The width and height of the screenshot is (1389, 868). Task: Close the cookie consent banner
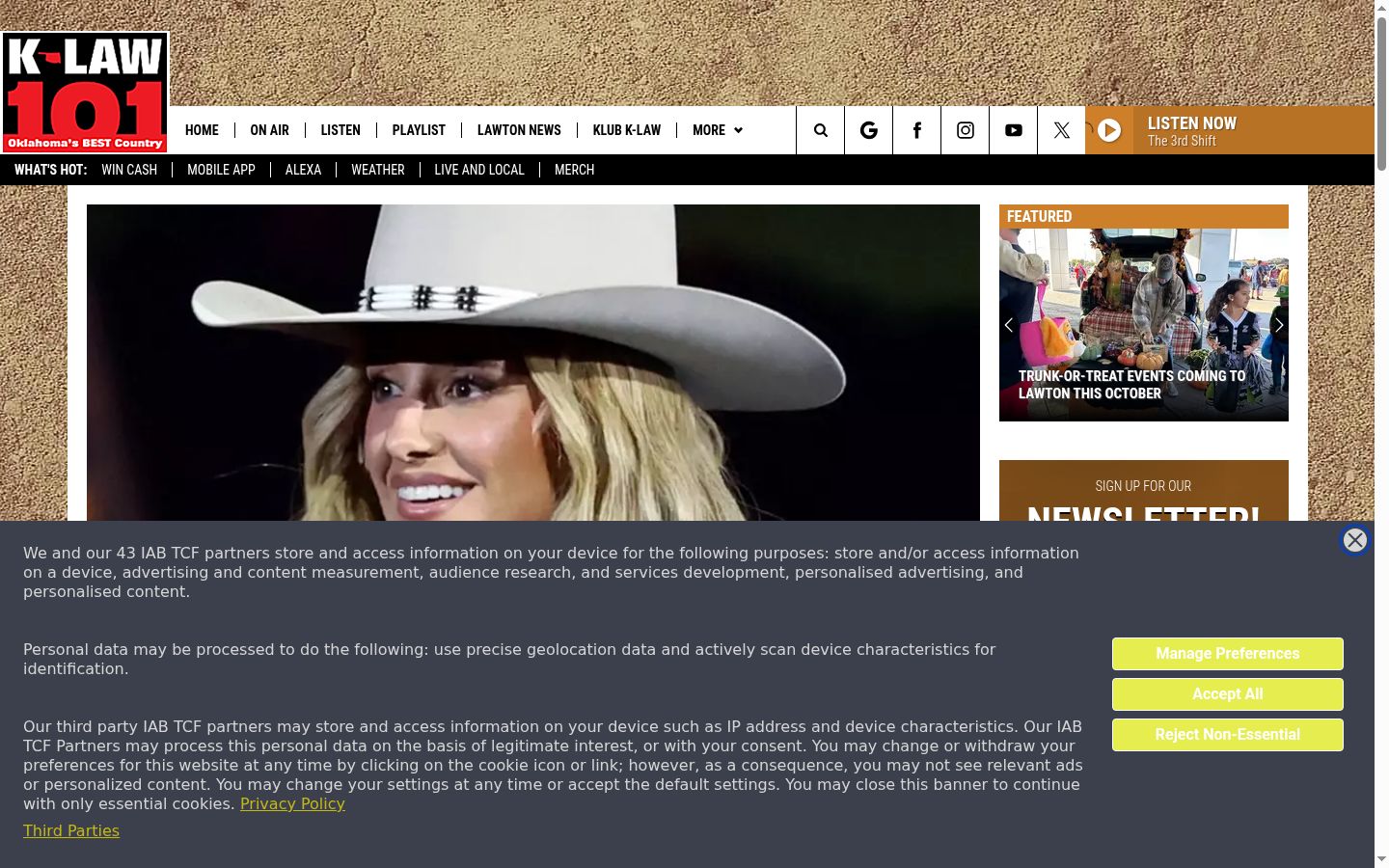tap(1355, 540)
